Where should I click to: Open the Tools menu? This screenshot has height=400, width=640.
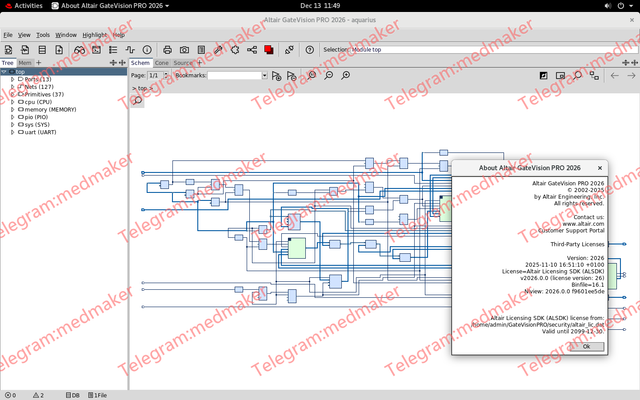(43, 35)
